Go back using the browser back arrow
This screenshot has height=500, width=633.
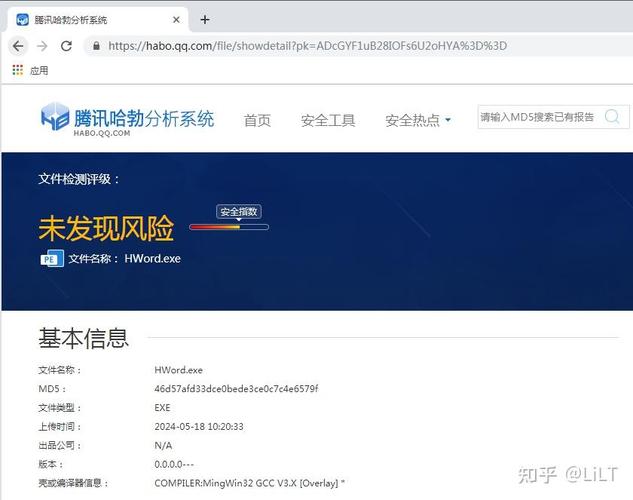click(18, 46)
